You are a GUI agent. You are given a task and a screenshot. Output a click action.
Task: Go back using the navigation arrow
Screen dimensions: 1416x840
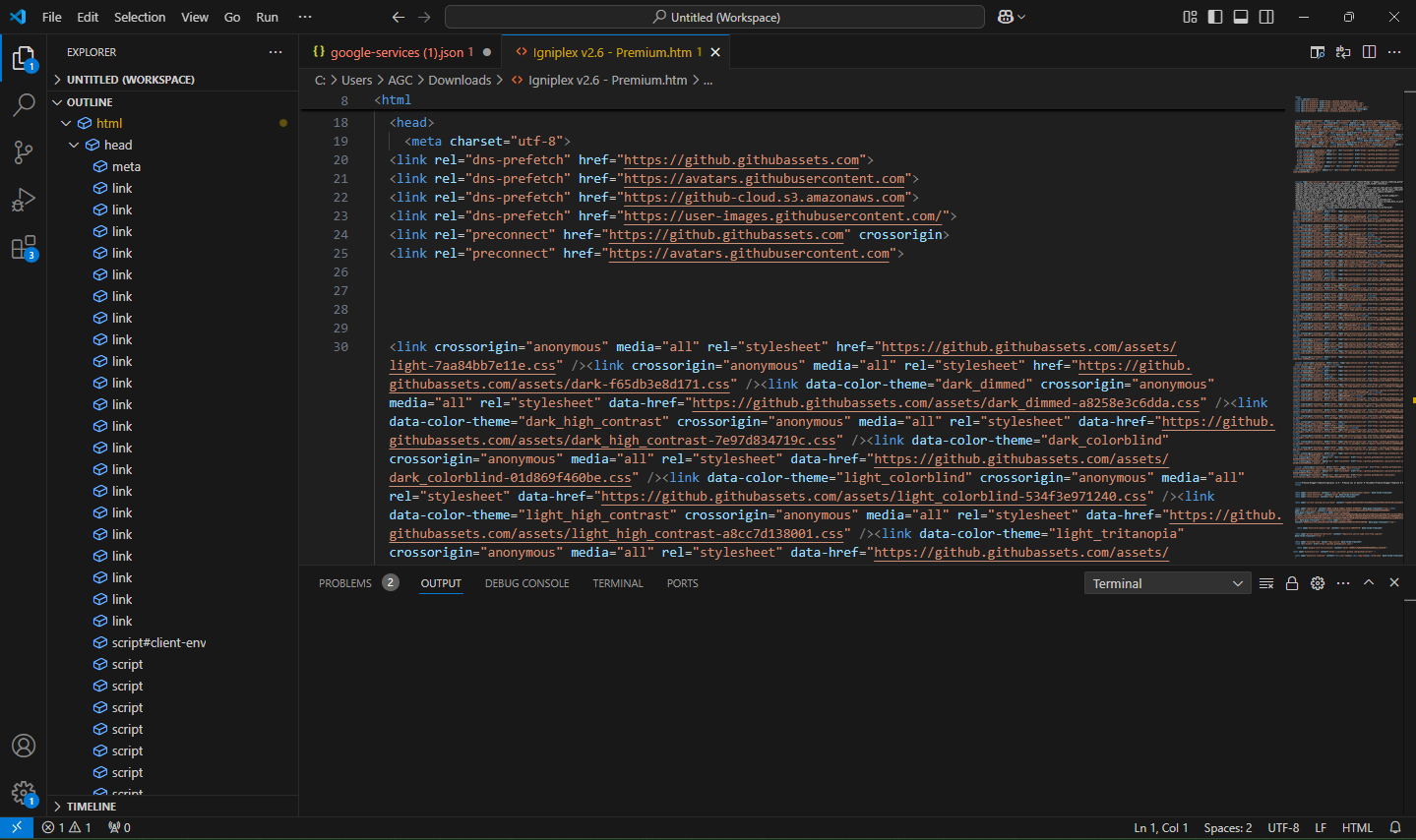399,17
